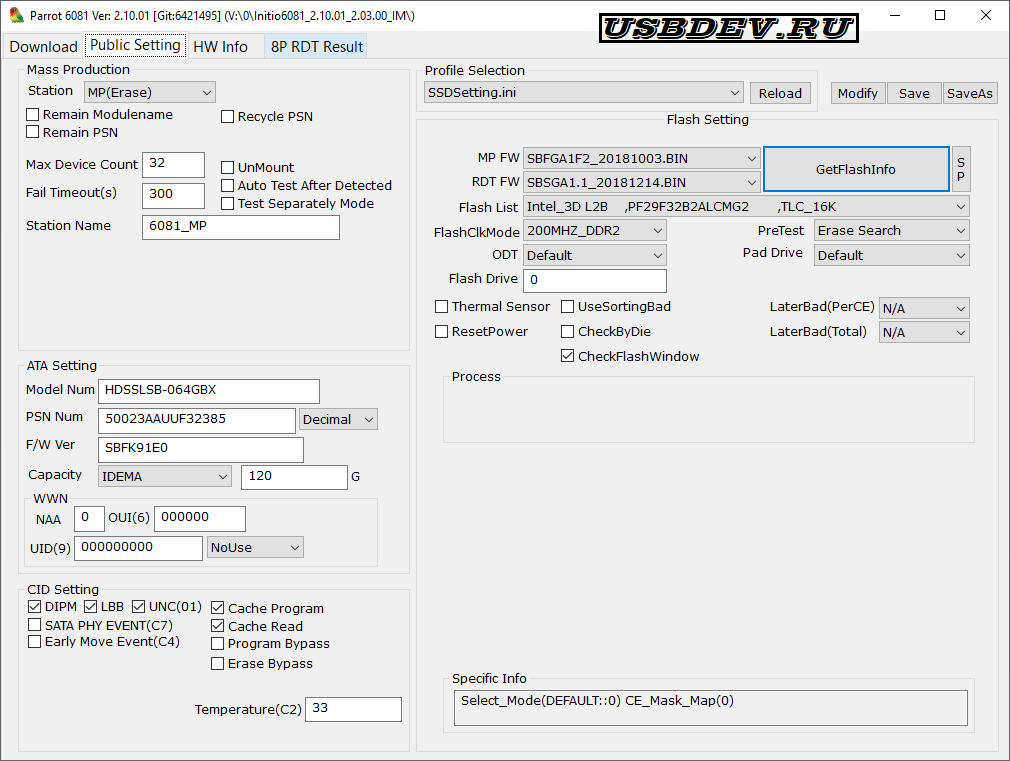Uncheck the Cache Read checkbox
This screenshot has width=1010, height=761.
[218, 626]
